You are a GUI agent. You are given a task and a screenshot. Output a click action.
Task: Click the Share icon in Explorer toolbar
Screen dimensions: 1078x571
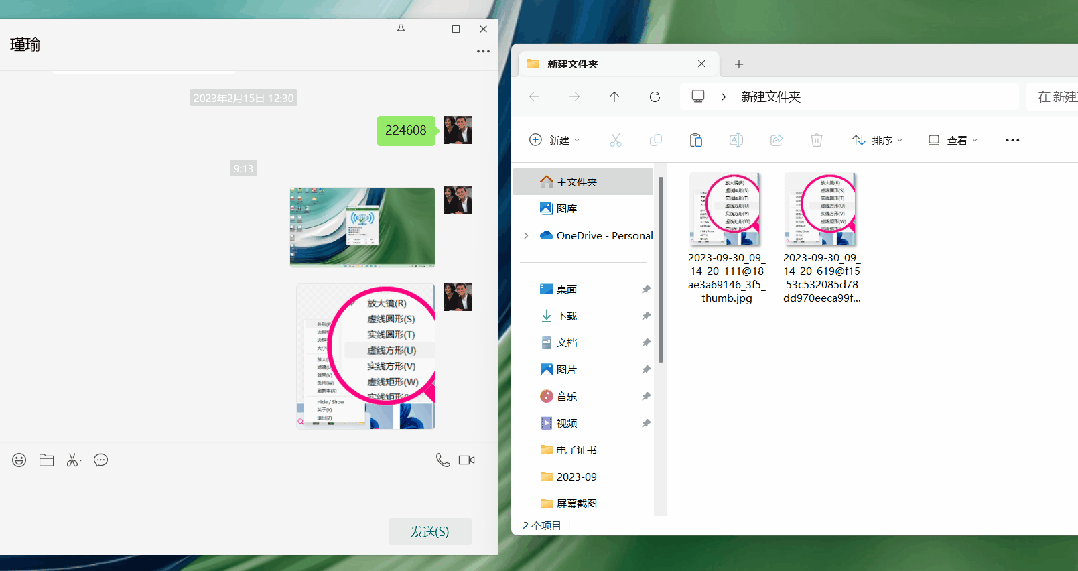click(776, 140)
